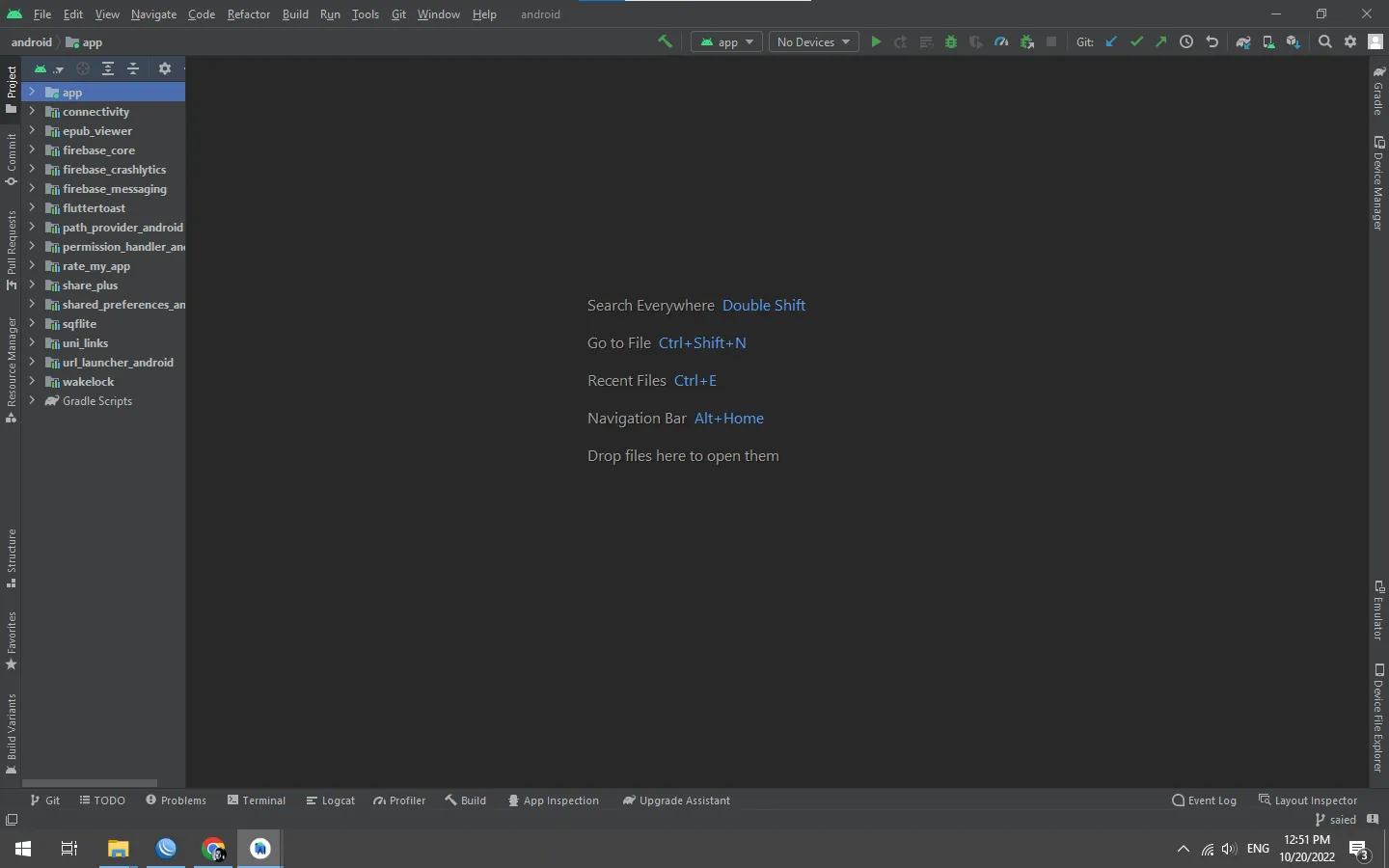Expand the app module node

click(32, 92)
